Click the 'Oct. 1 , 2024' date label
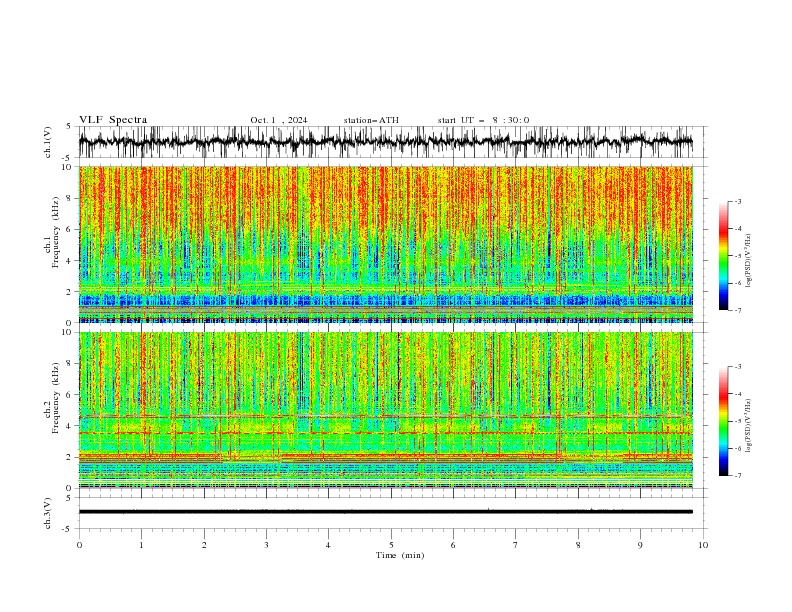Viewport: 792px width, 612px height. pos(279,120)
